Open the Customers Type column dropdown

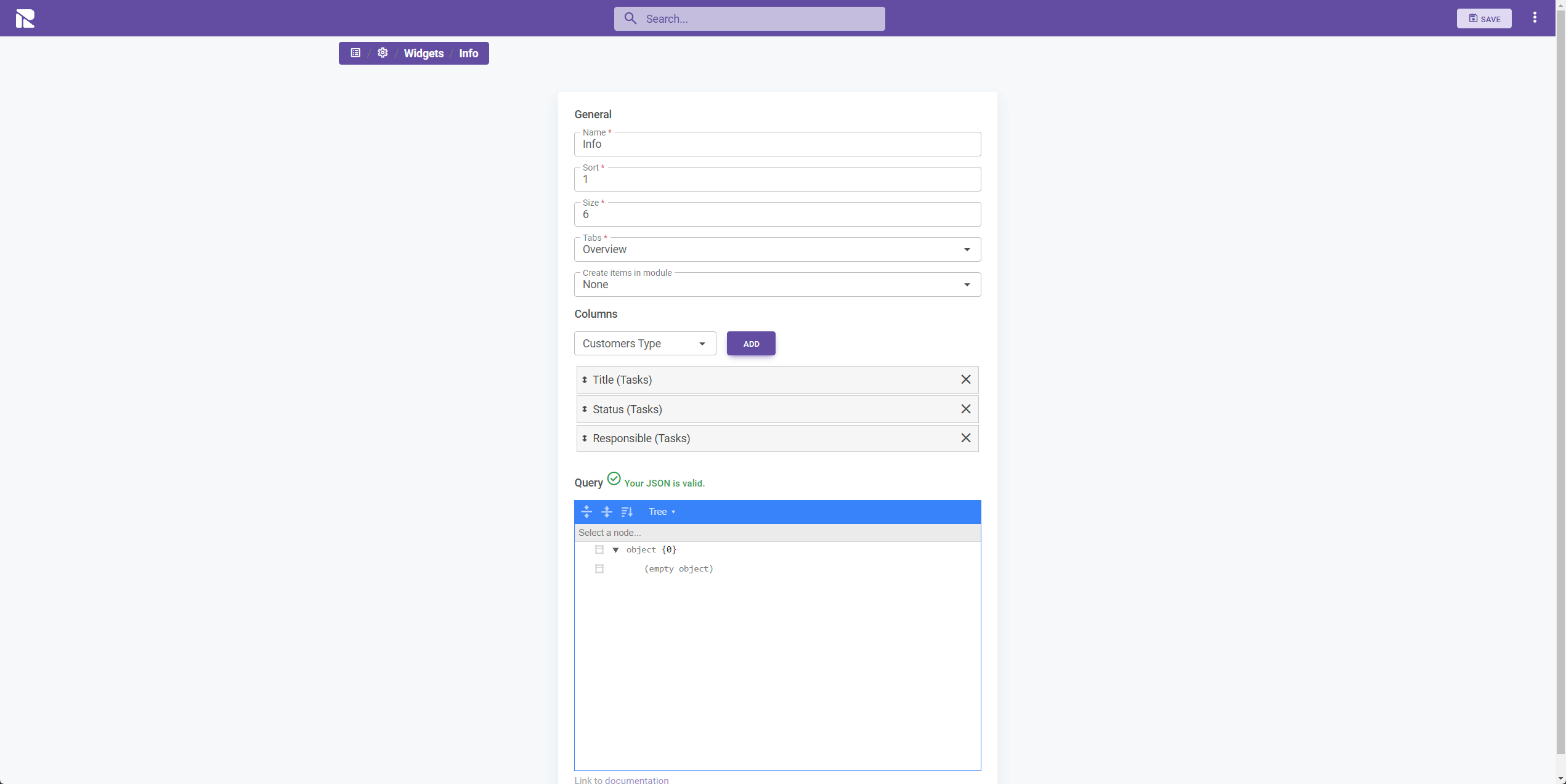645,344
